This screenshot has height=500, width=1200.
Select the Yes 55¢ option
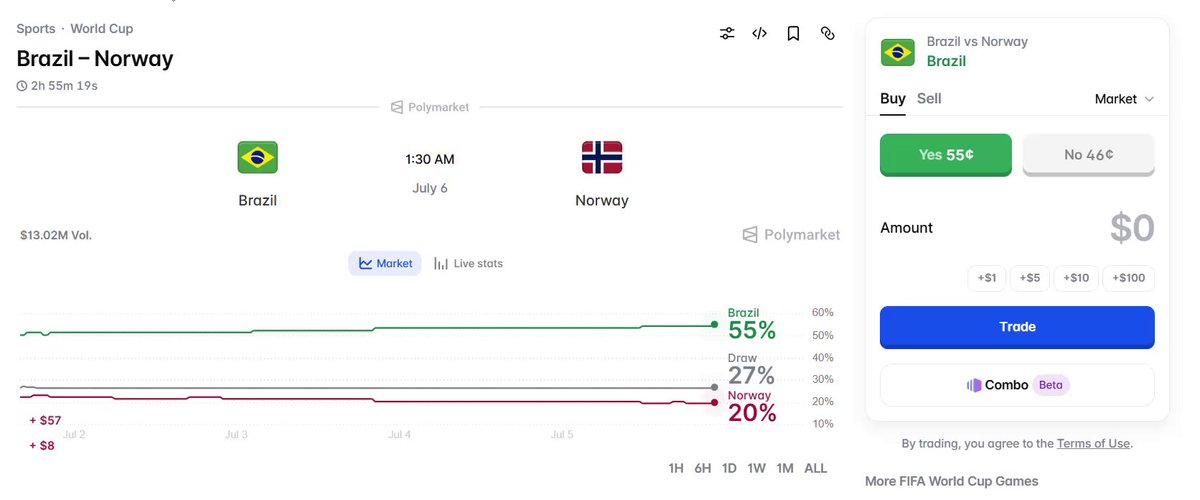(946, 155)
